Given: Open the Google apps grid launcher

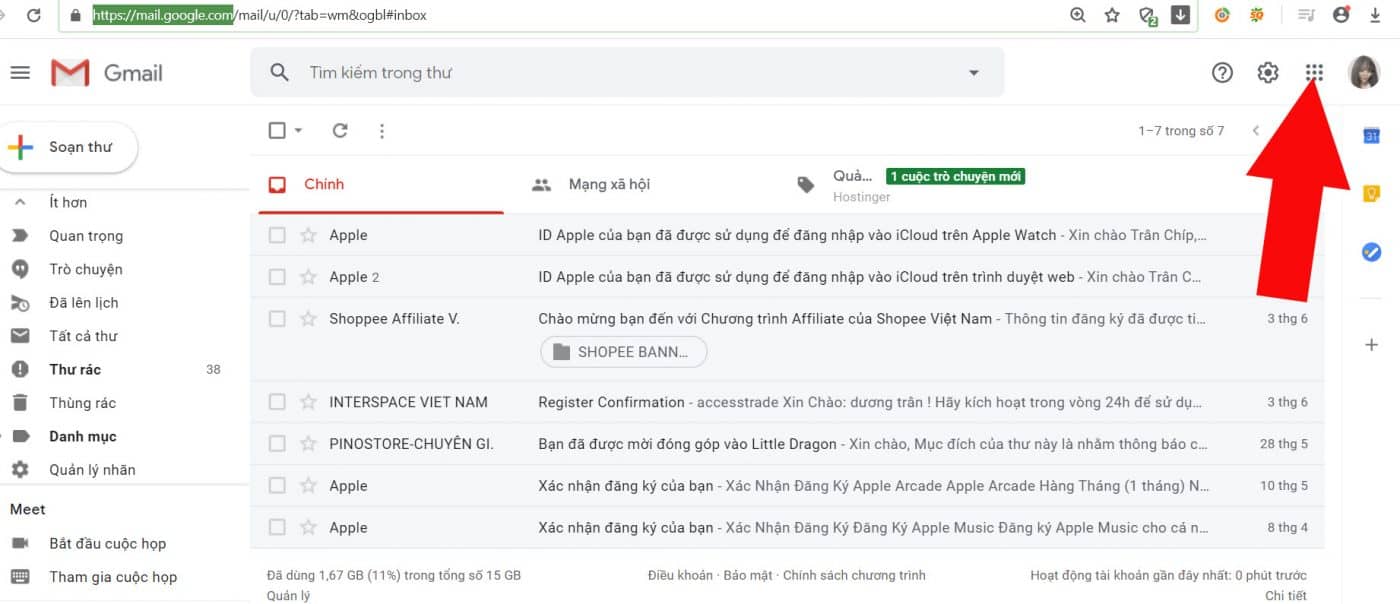Looking at the screenshot, I should 1313,72.
